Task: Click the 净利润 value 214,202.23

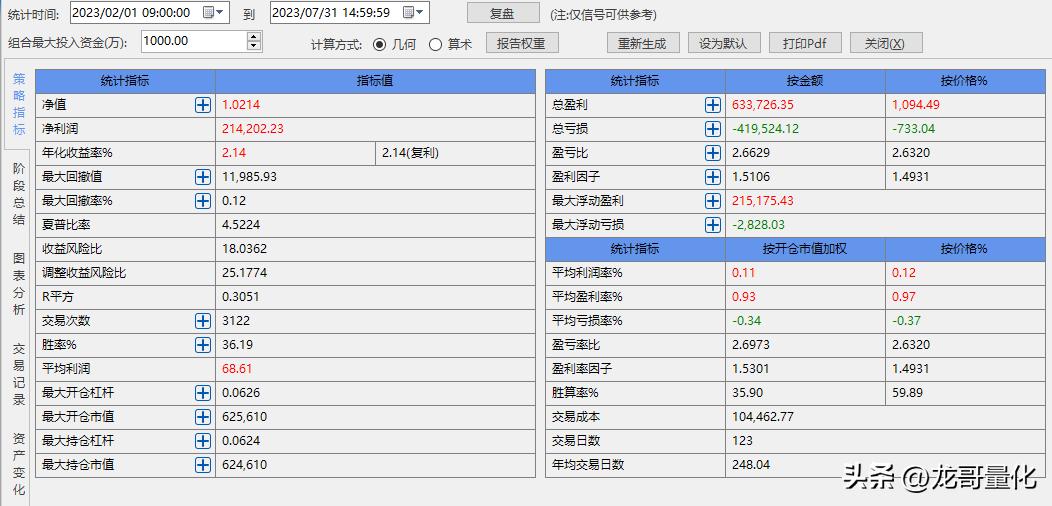Action: click(x=253, y=129)
